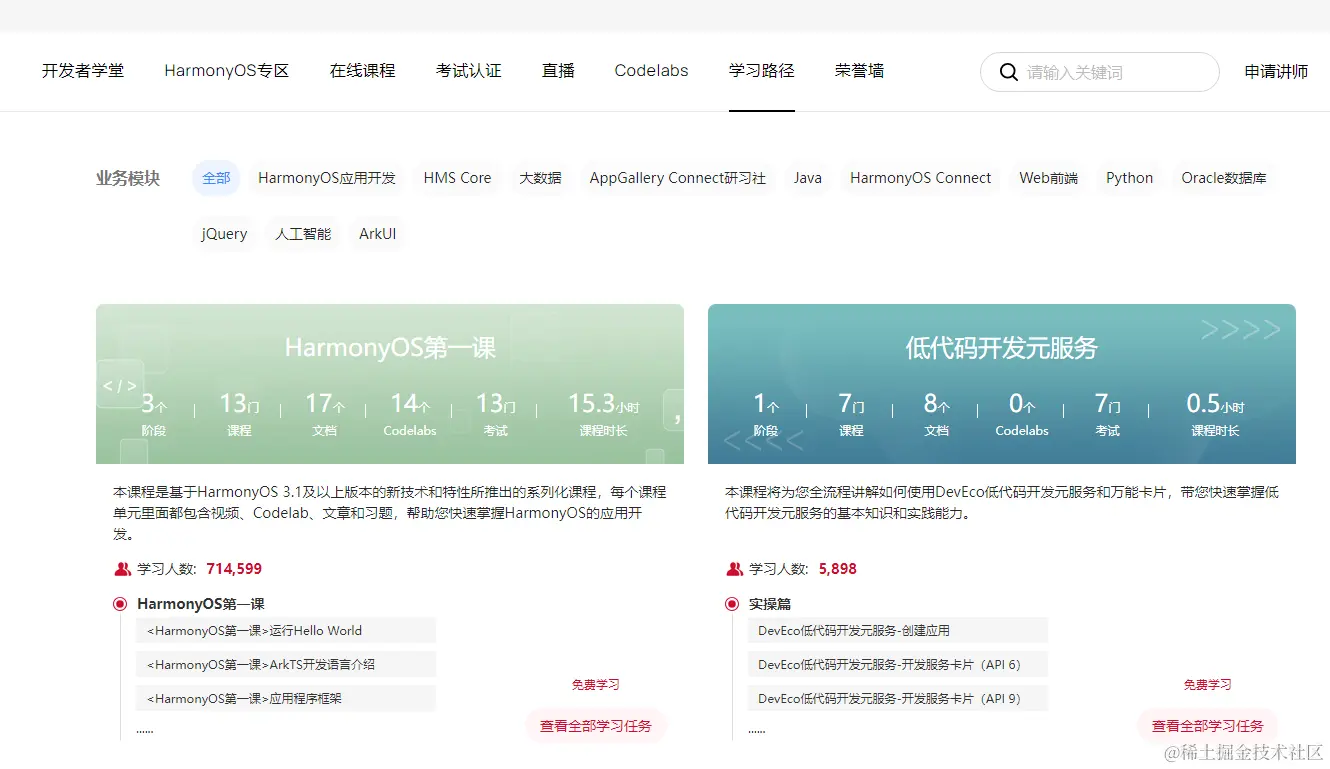Click the search magnifier icon

coord(1009,72)
